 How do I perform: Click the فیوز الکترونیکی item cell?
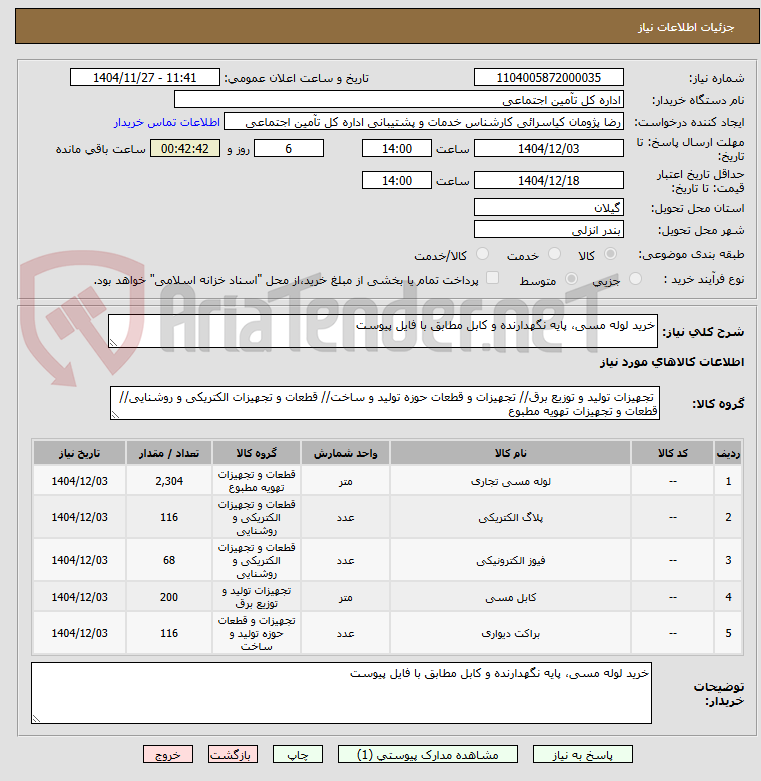(x=510, y=560)
